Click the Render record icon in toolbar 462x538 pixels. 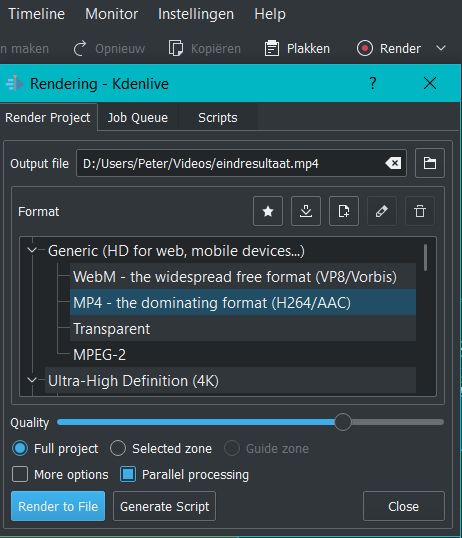365,48
